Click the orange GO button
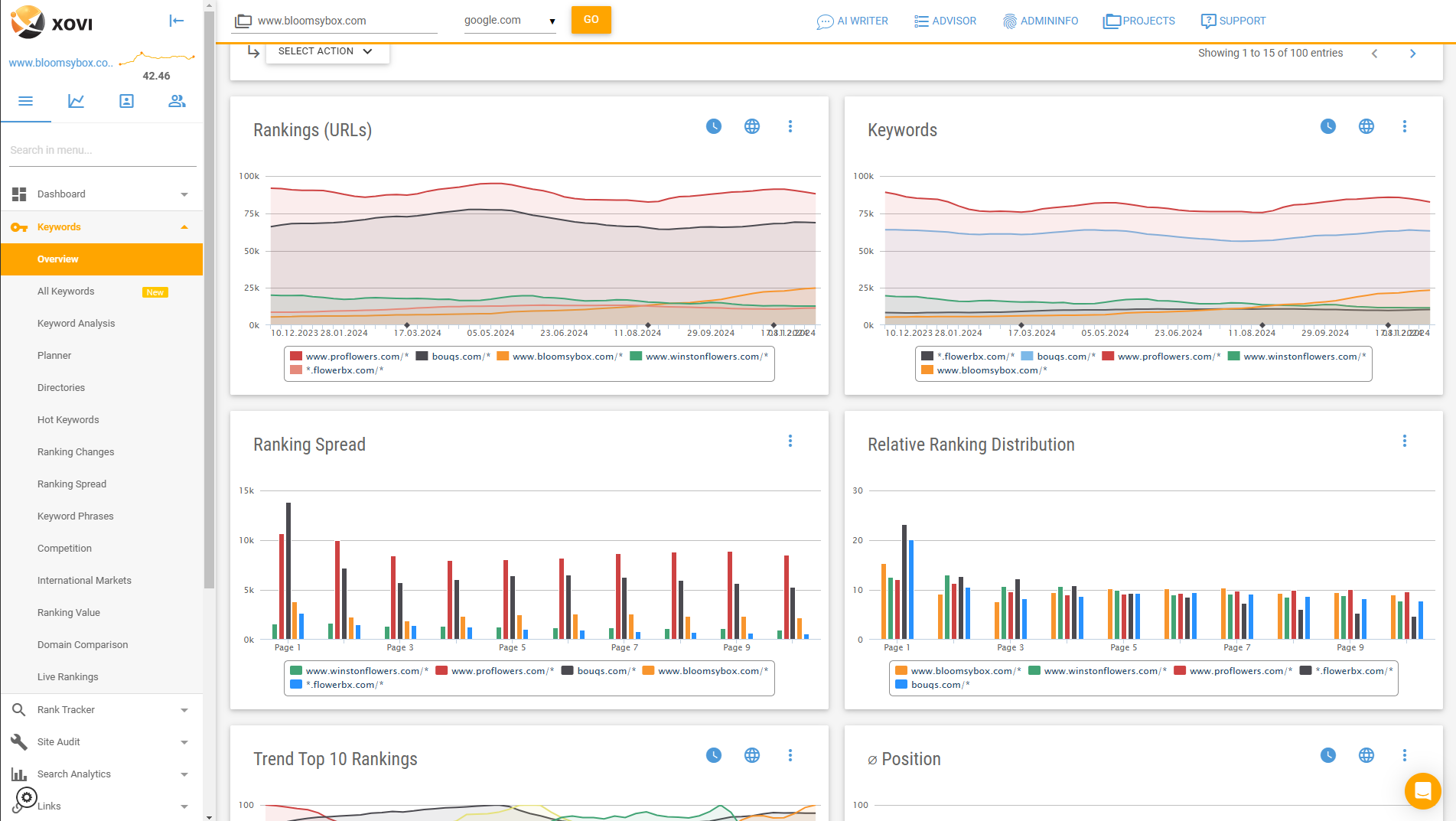This screenshot has width=1456, height=821. click(591, 20)
